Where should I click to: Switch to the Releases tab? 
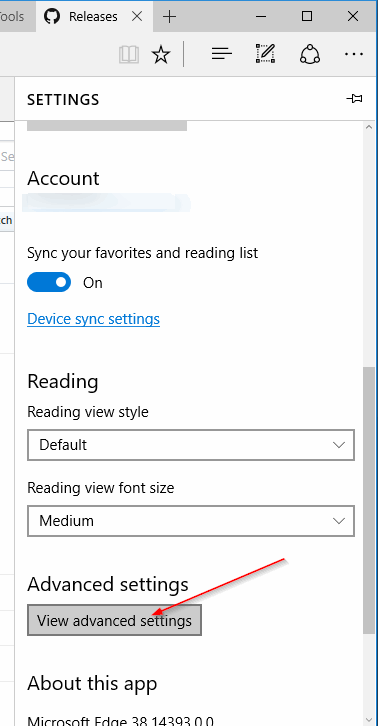pyautogui.click(x=93, y=17)
